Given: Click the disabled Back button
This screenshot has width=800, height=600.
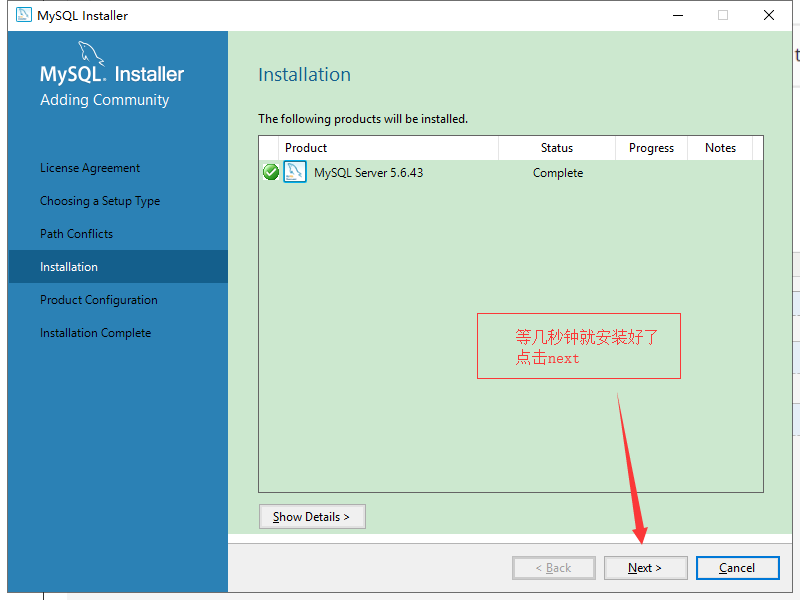Looking at the screenshot, I should coord(554,568).
